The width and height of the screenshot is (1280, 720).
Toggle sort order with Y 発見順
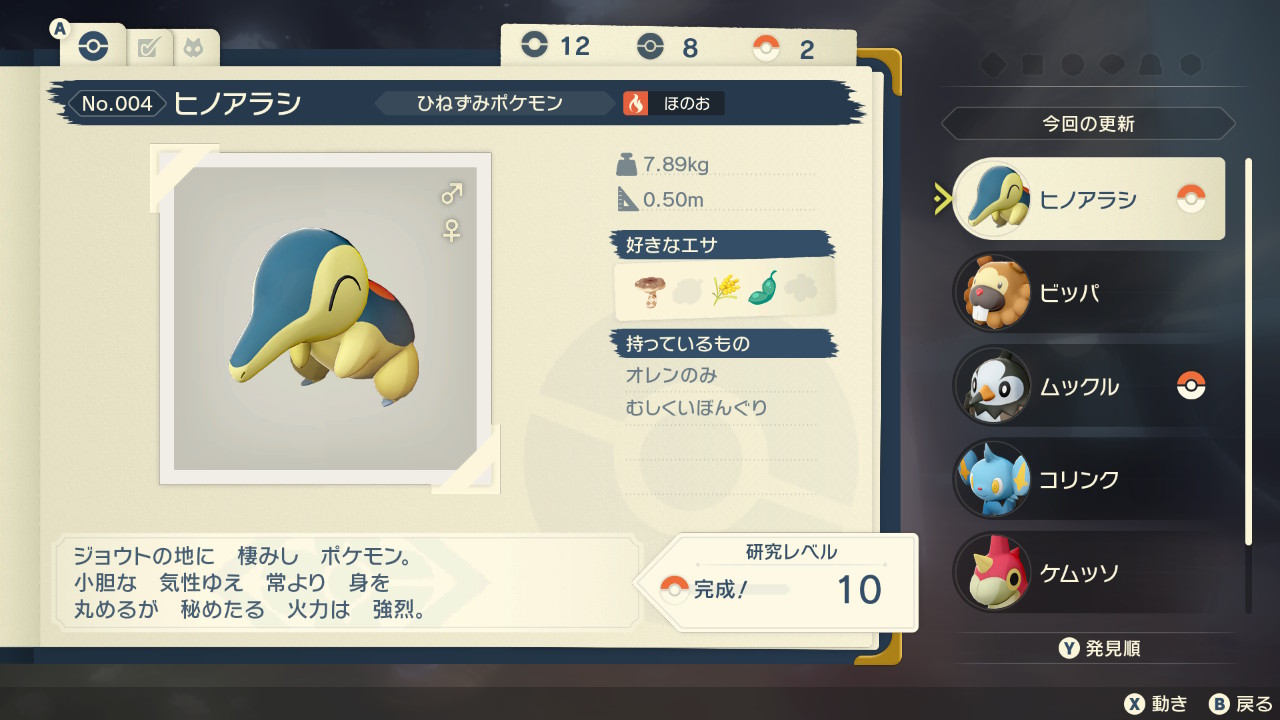click(1100, 648)
